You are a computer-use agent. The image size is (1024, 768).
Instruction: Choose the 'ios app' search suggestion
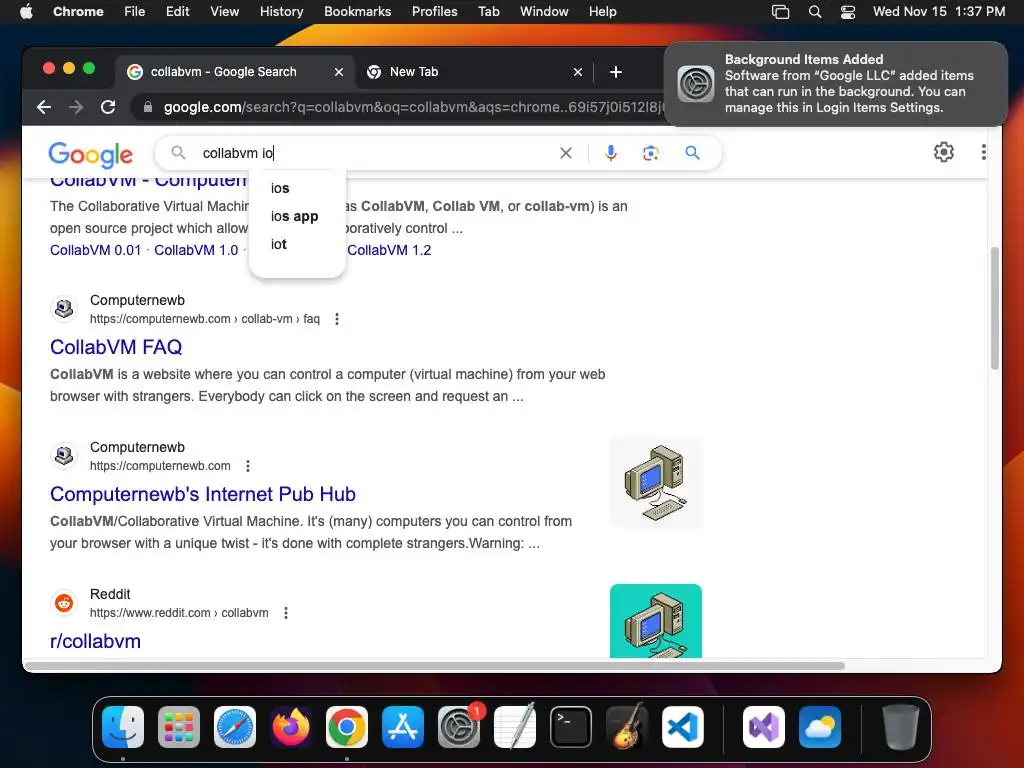(x=297, y=216)
